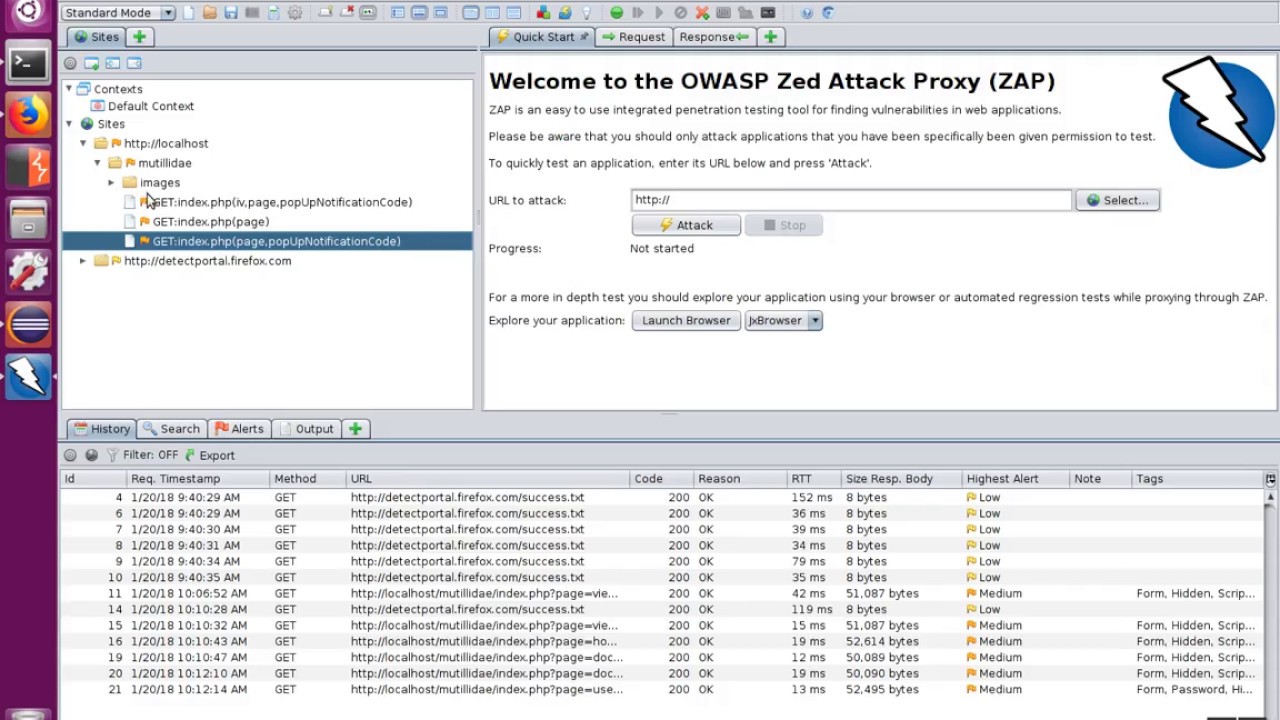Open Burp Suite orange dock icon

pyautogui.click(x=28, y=166)
